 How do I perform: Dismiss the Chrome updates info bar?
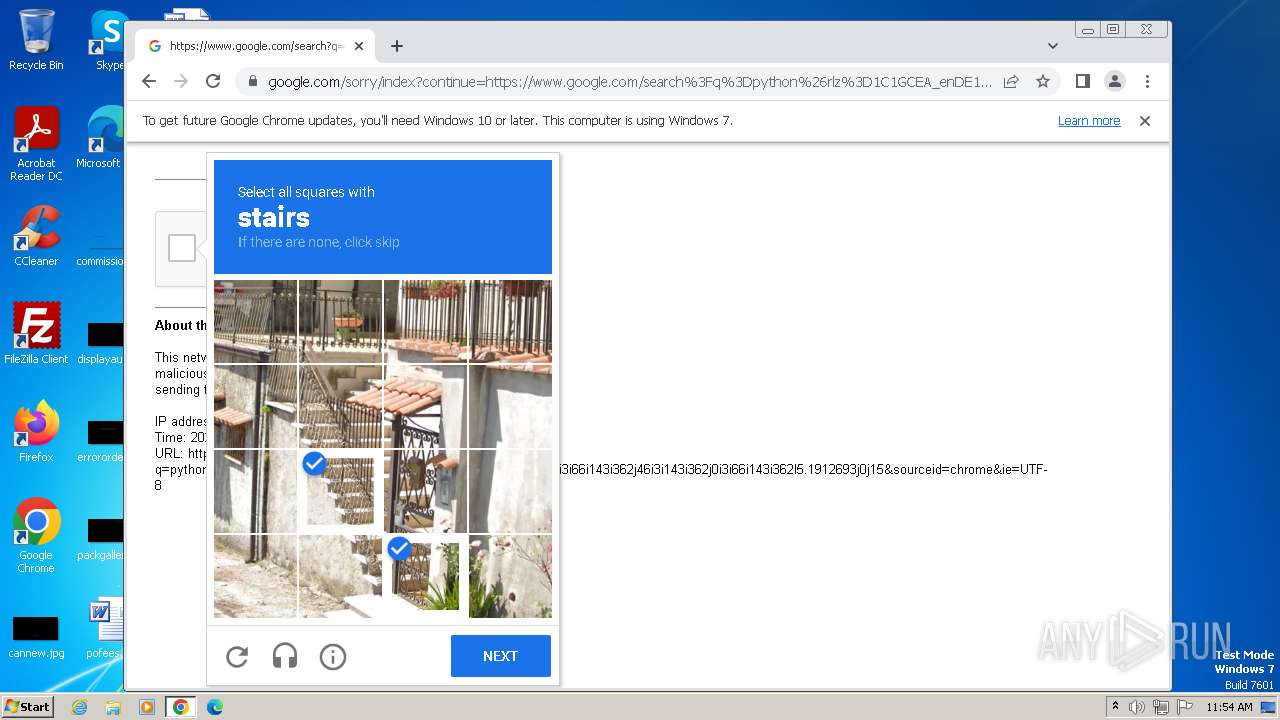click(1145, 121)
